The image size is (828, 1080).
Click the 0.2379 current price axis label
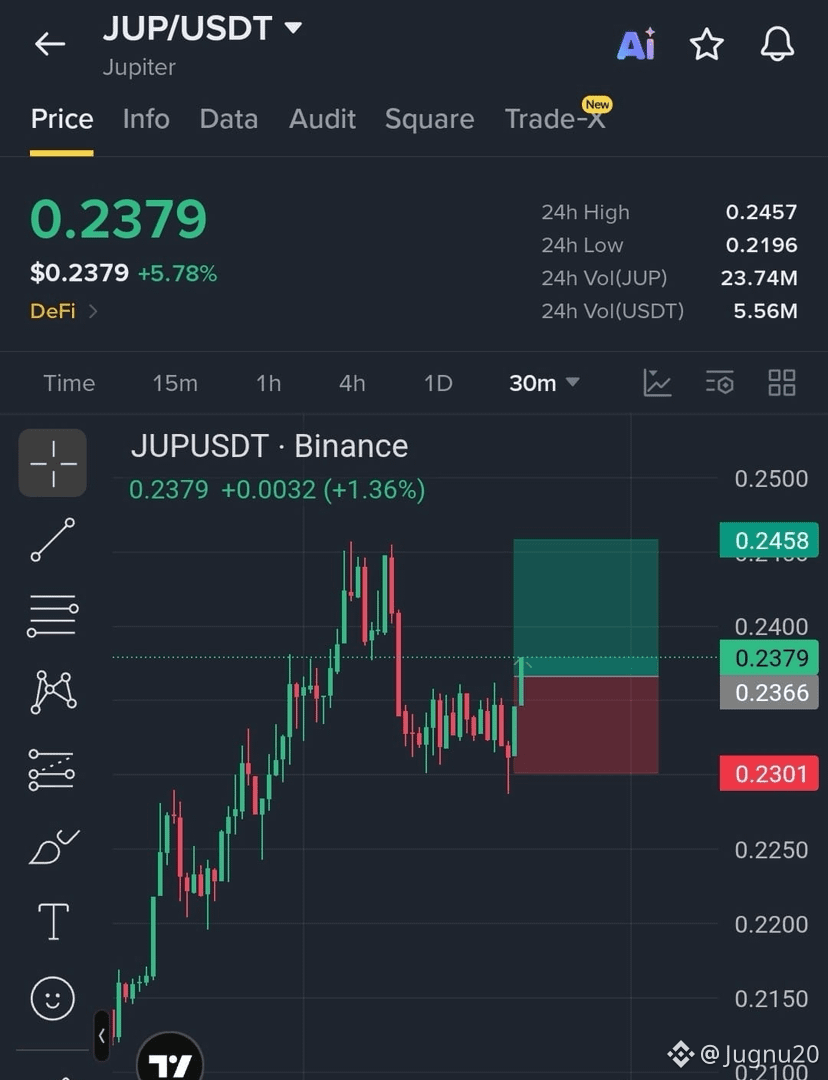pyautogui.click(x=769, y=658)
